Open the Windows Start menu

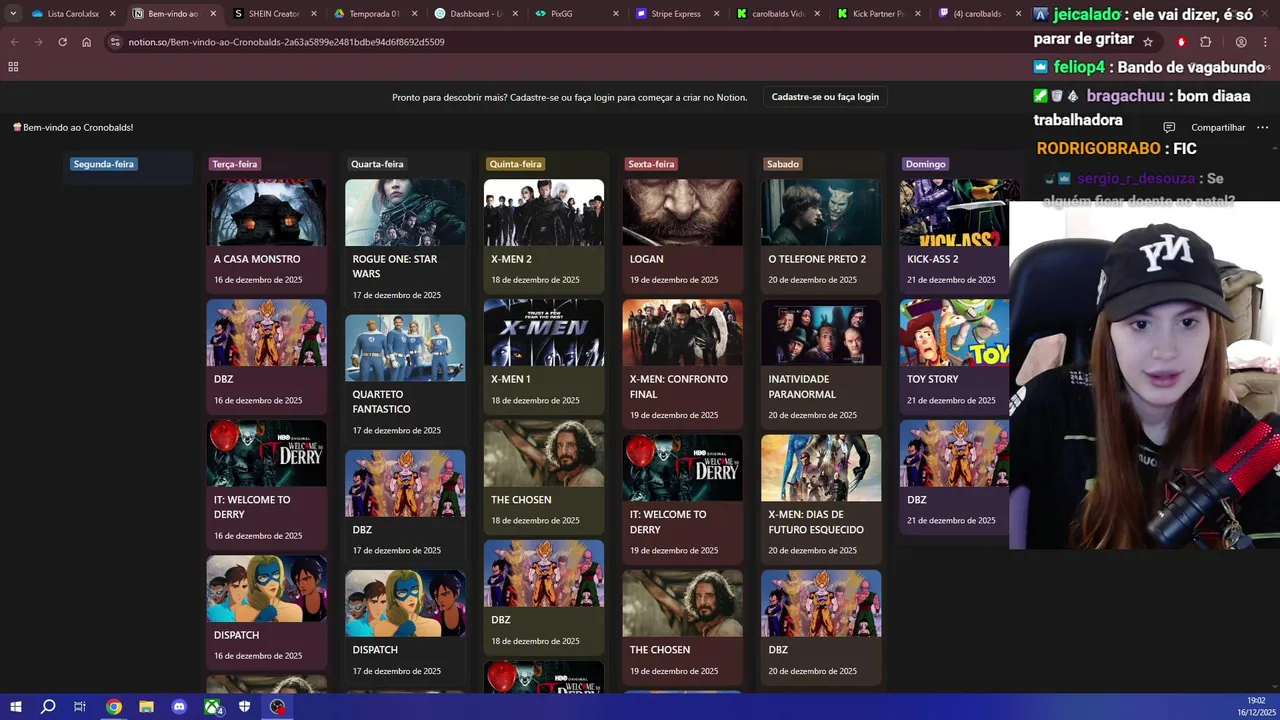(16, 707)
